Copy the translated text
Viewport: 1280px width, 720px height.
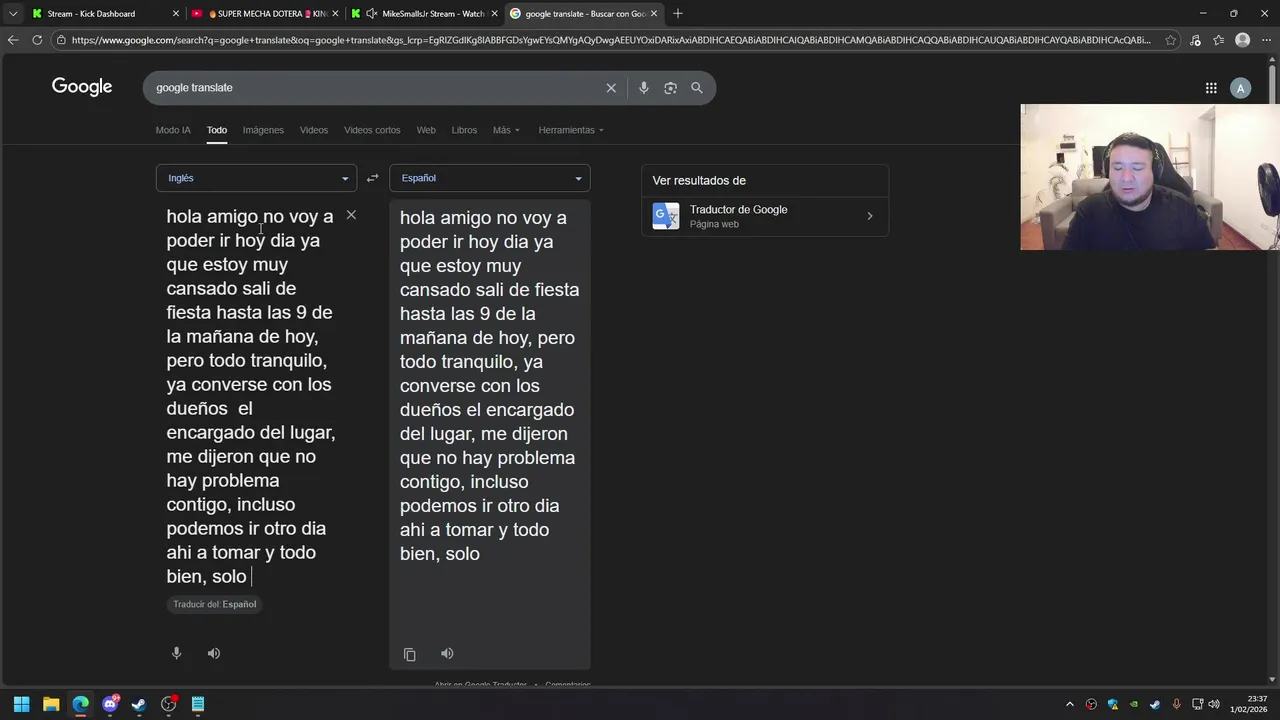point(409,654)
